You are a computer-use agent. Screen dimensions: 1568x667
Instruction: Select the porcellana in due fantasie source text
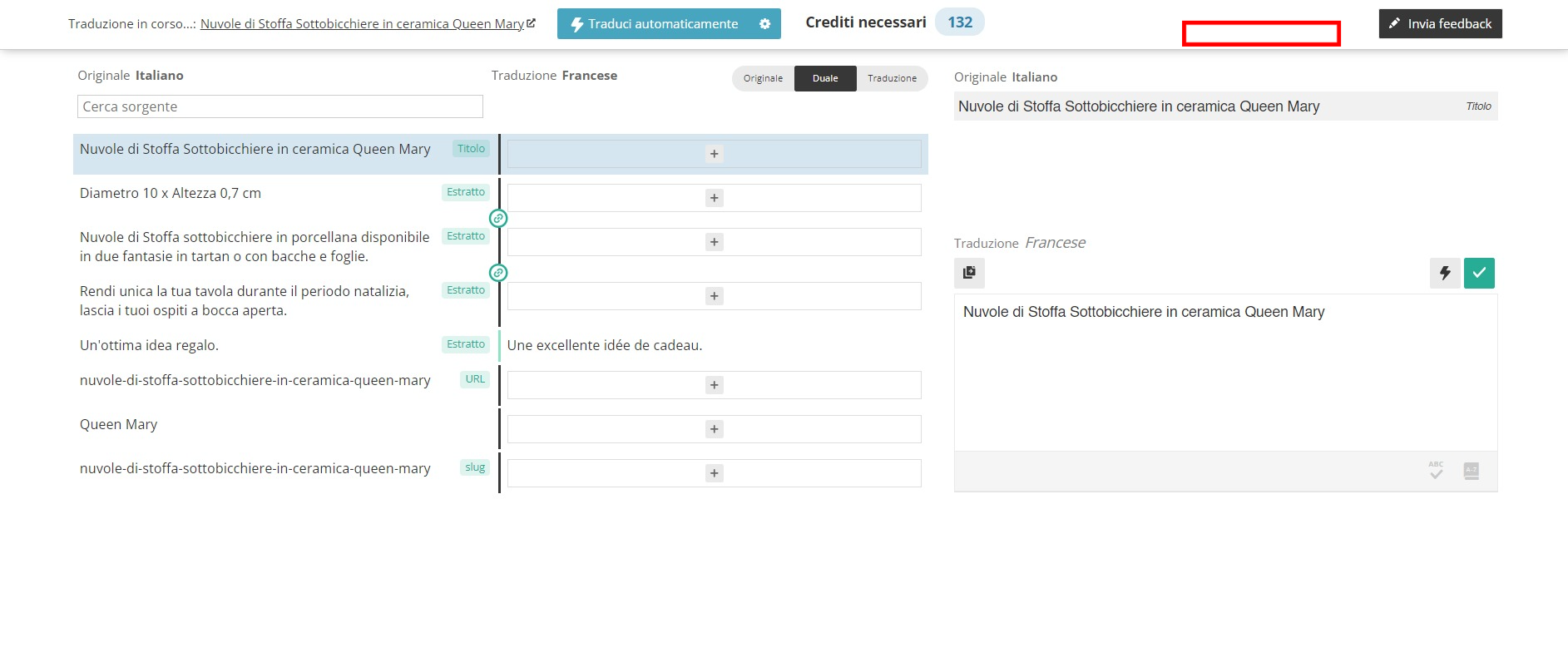click(255, 247)
